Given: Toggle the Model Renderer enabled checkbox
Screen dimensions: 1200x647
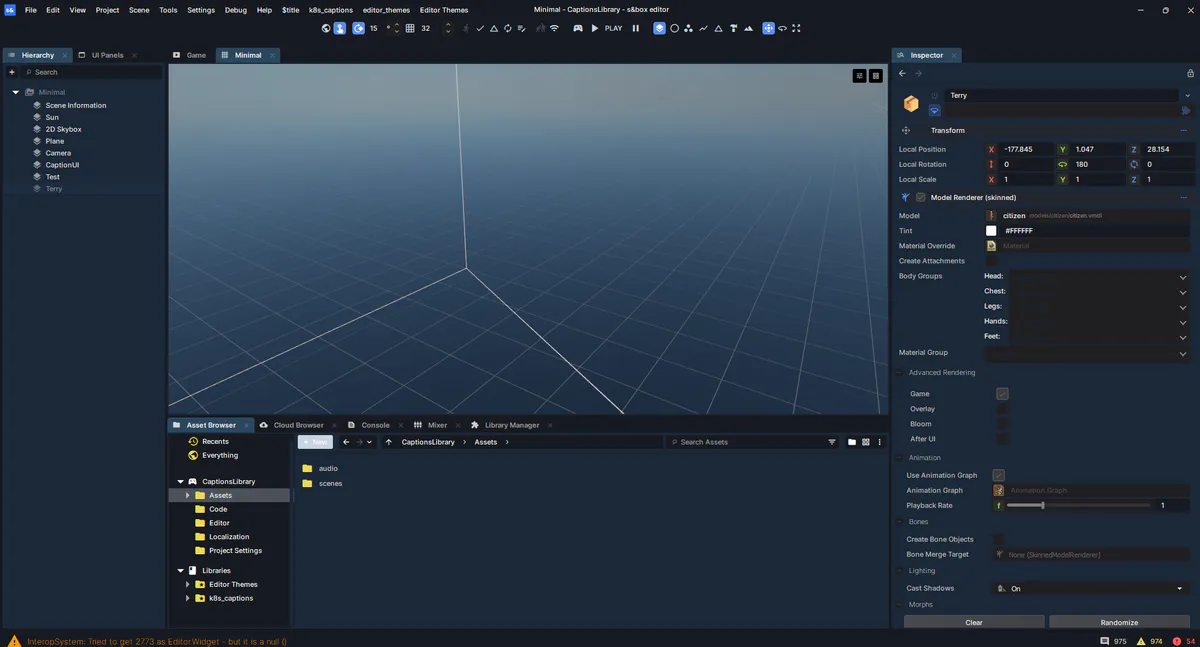Looking at the screenshot, I should (x=921, y=198).
